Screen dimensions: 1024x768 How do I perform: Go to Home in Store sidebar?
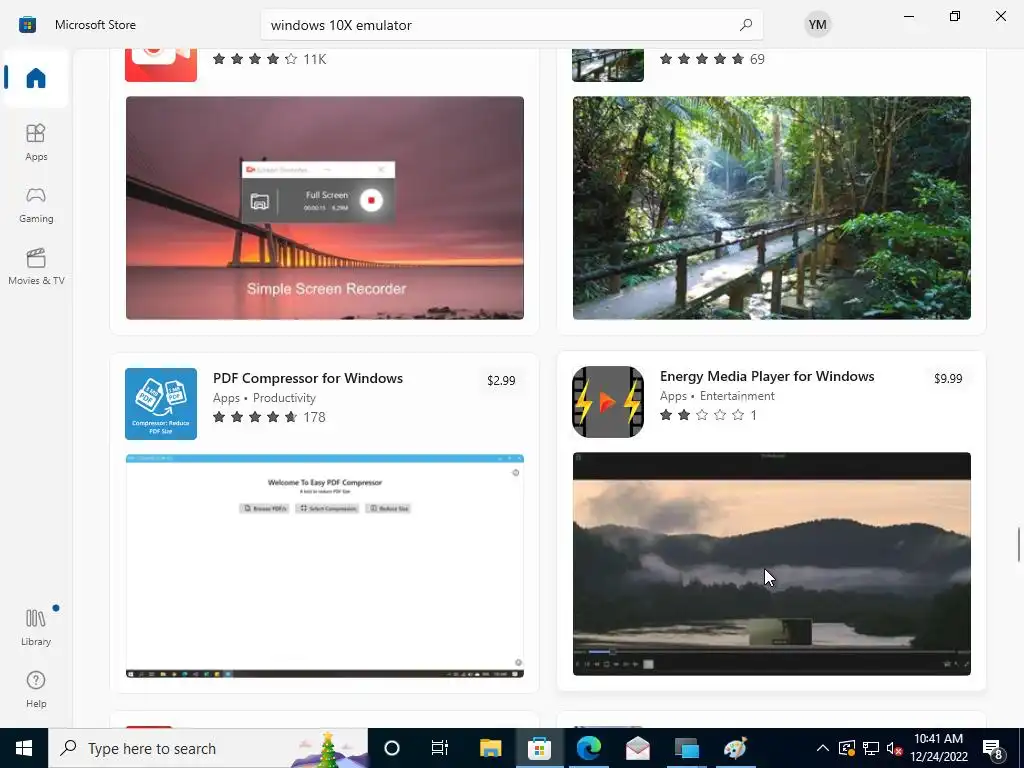click(x=36, y=78)
